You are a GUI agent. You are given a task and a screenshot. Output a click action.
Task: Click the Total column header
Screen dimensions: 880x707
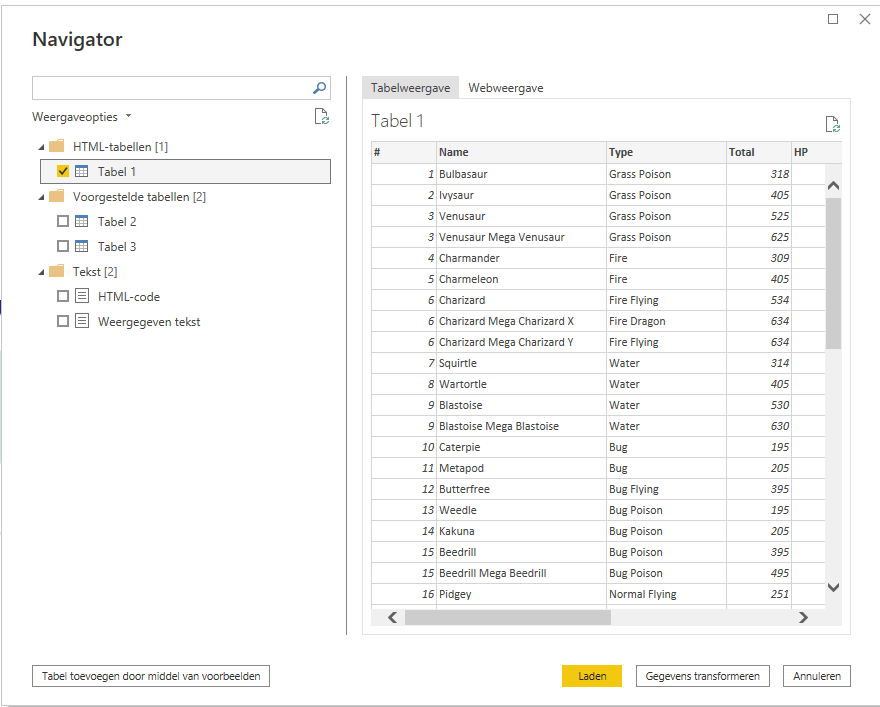pos(759,152)
